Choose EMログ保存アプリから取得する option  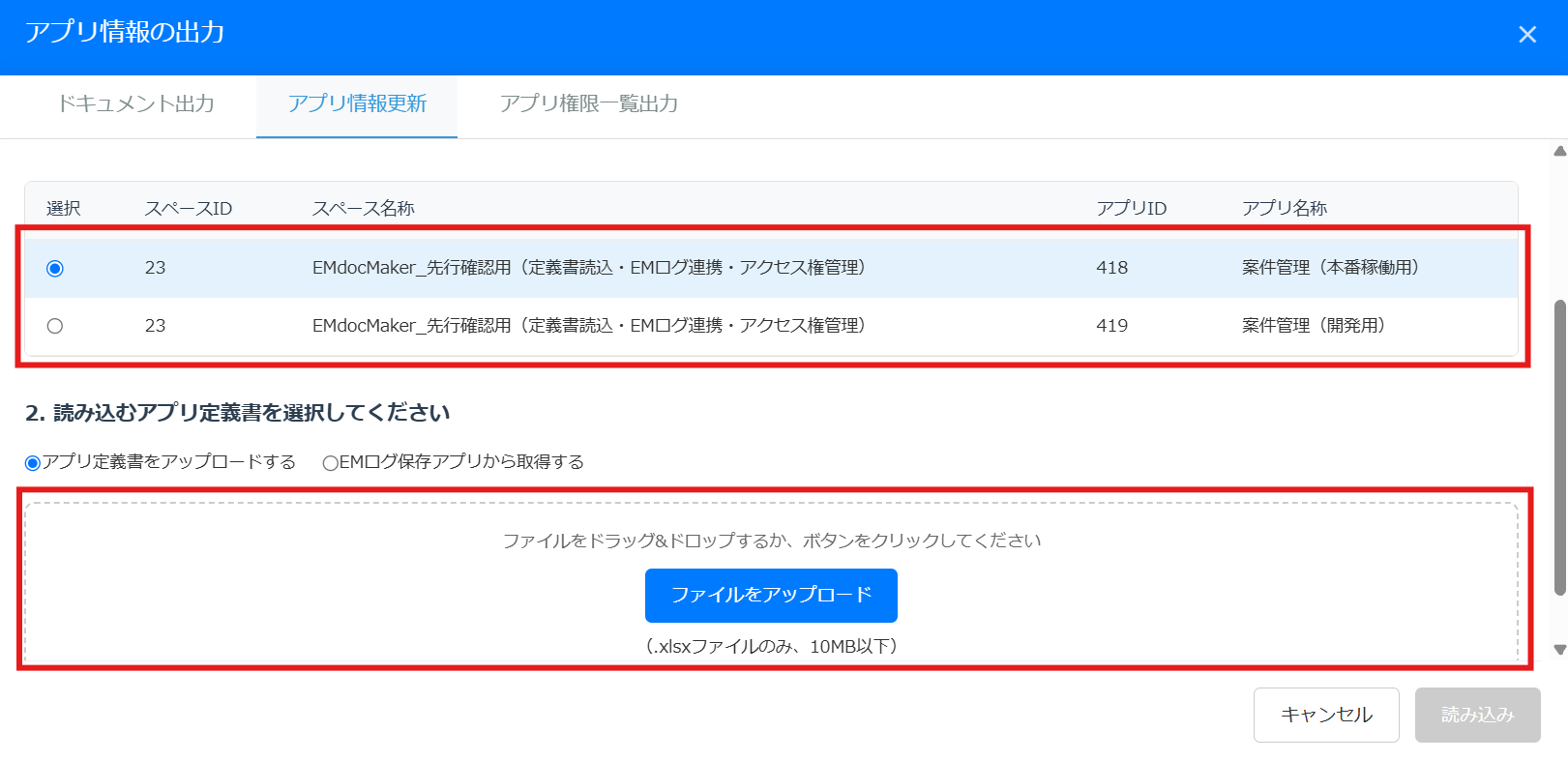tap(331, 463)
